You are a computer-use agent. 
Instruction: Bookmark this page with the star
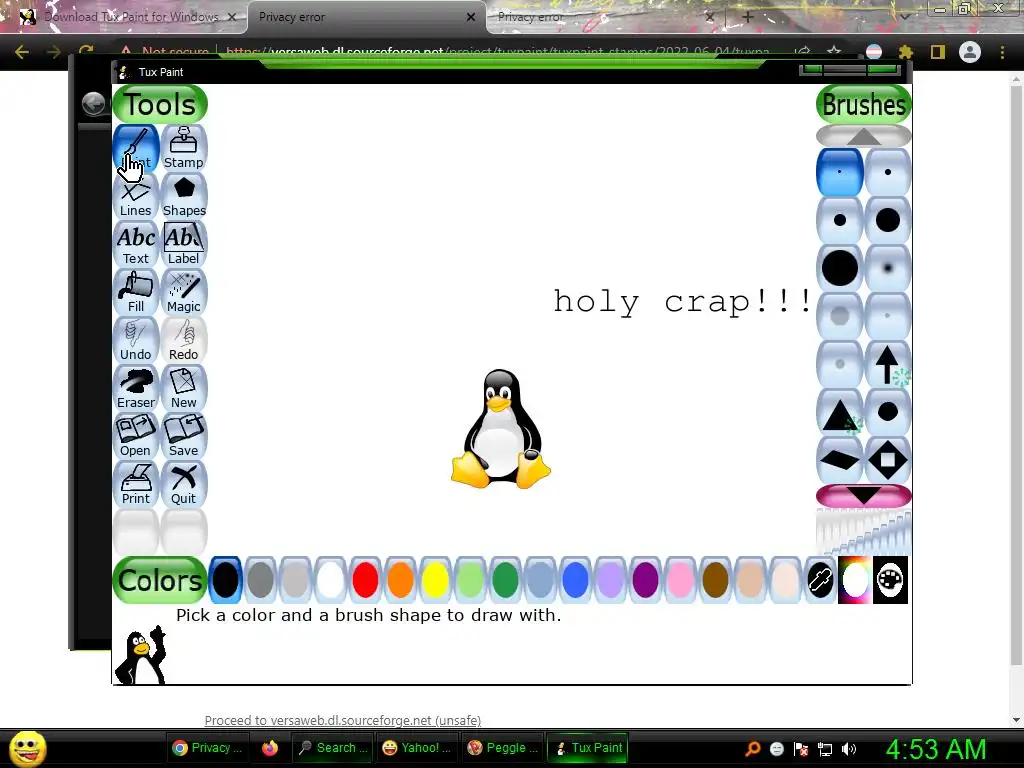(834, 51)
